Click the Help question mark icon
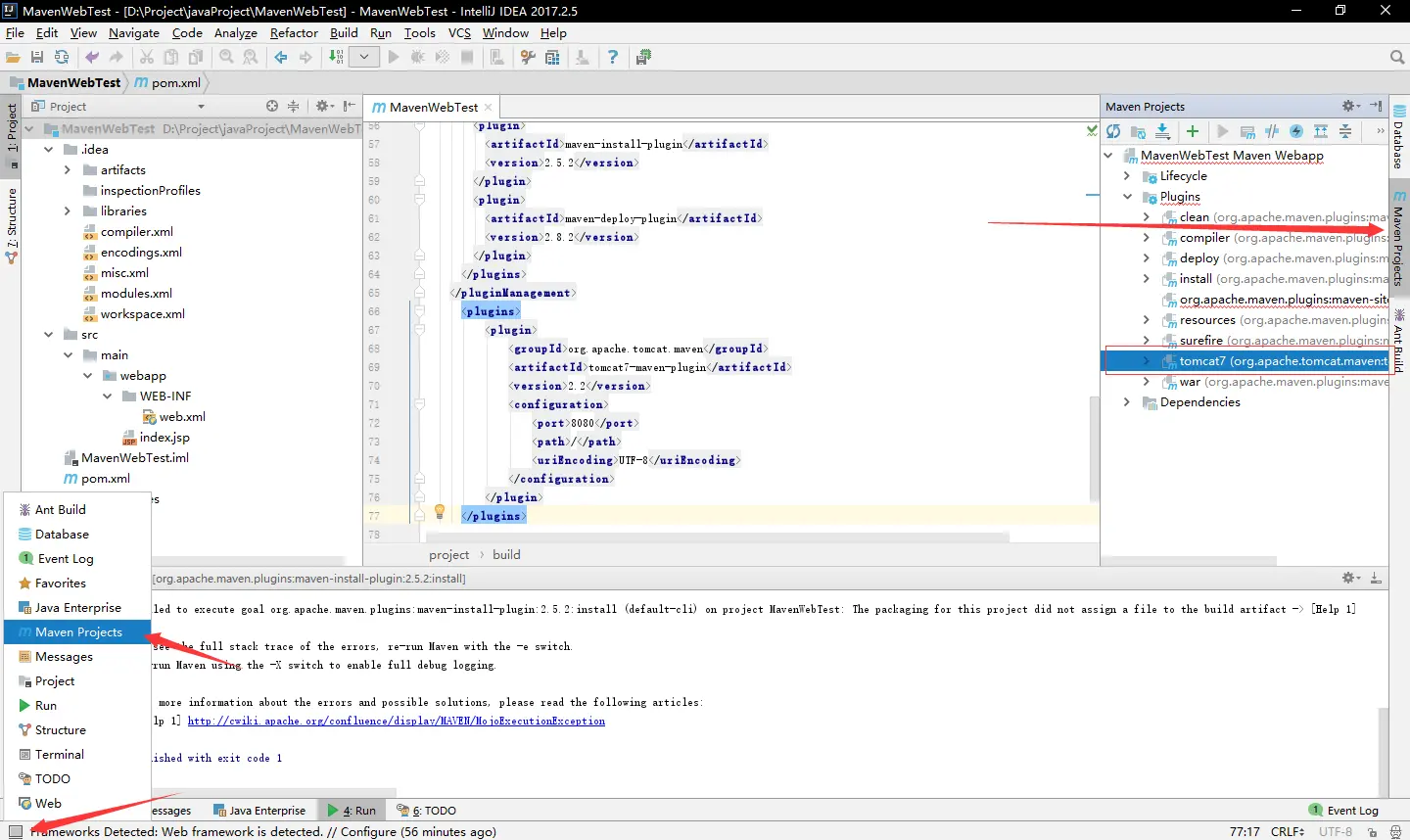Image resolution: width=1410 pixels, height=840 pixels. 613,58
